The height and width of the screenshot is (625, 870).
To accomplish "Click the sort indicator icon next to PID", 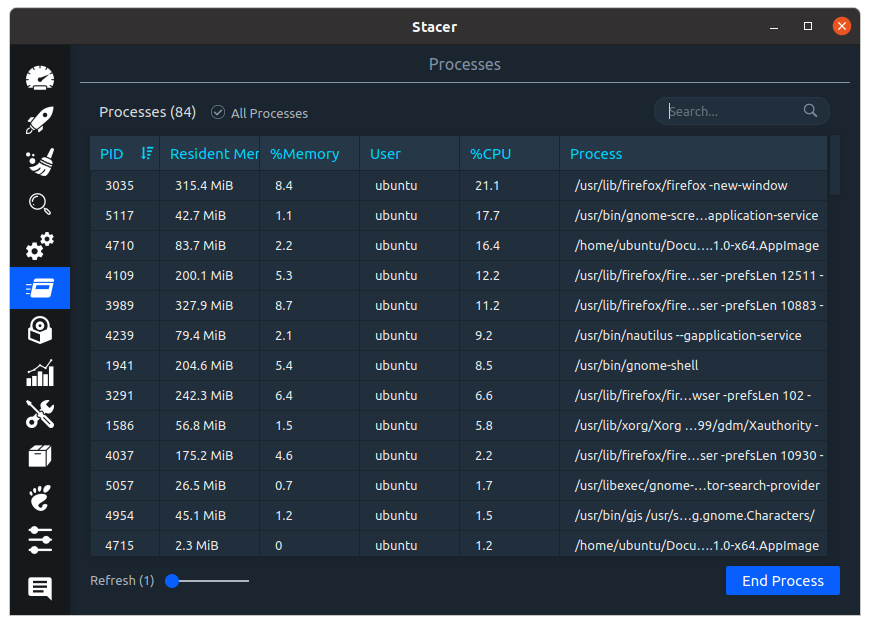I will [146, 153].
